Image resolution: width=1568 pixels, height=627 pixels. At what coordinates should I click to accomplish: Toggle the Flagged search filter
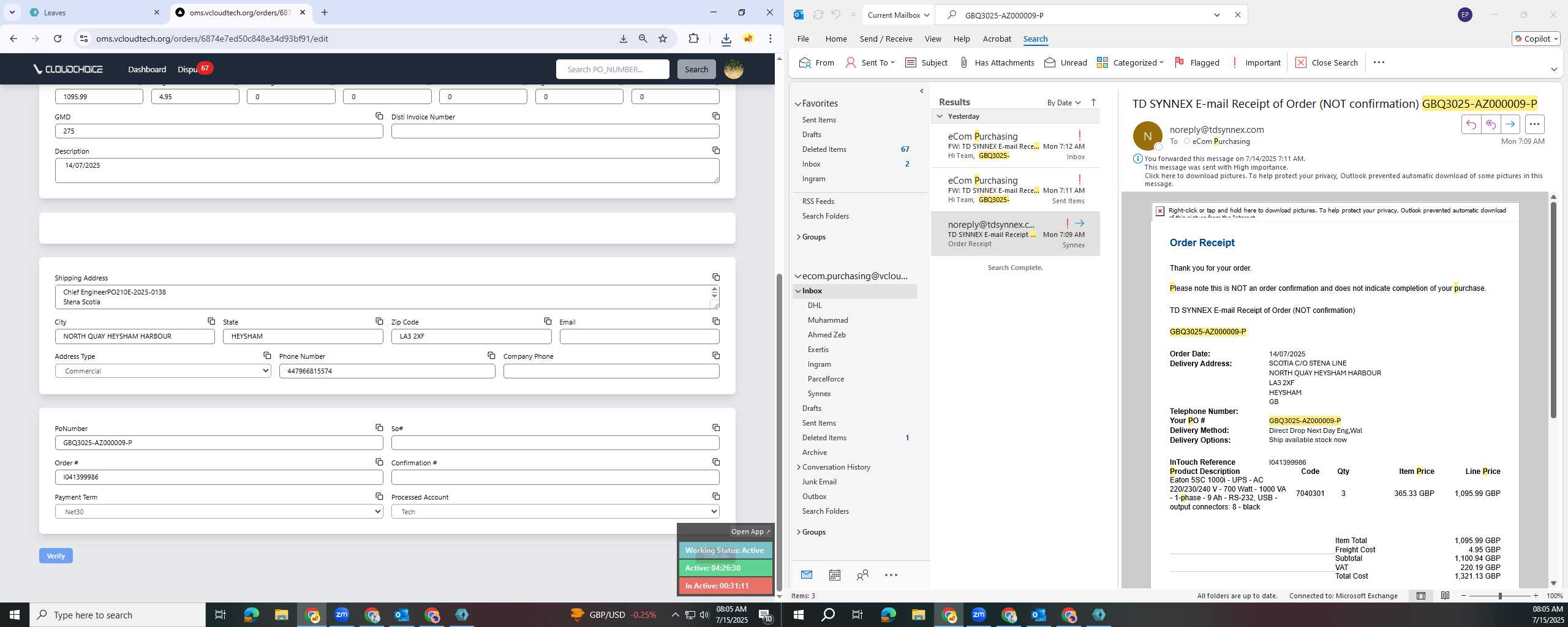click(1197, 62)
